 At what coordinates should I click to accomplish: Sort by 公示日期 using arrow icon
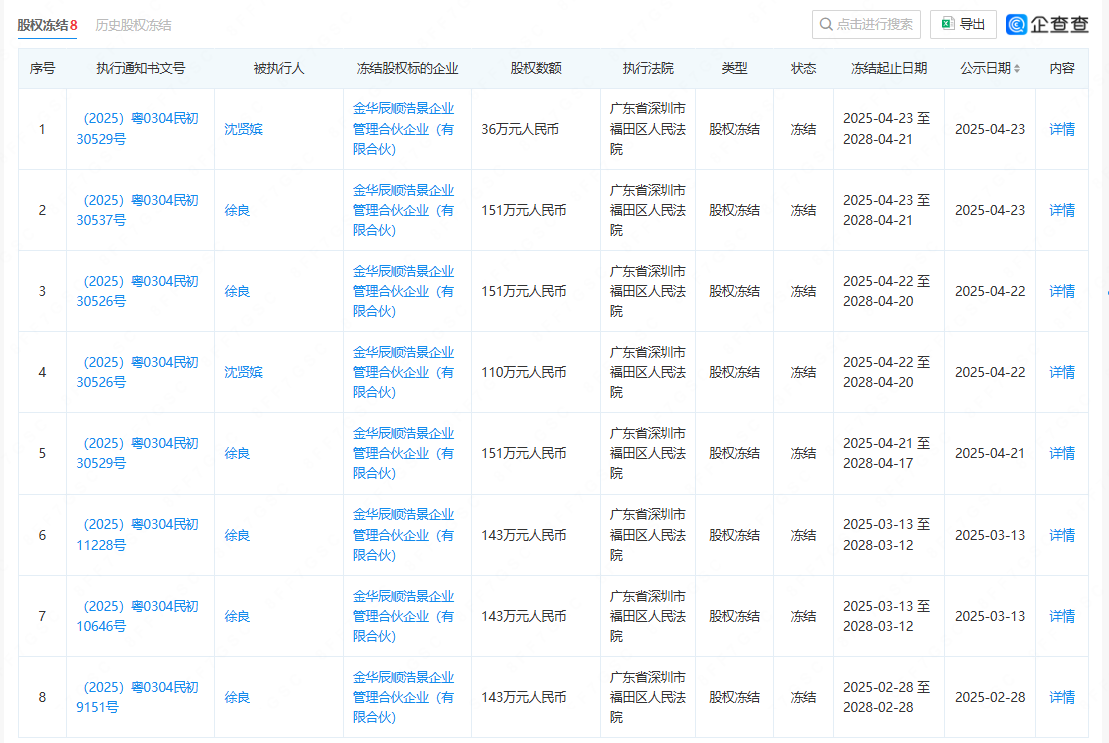pyautogui.click(x=1017, y=69)
